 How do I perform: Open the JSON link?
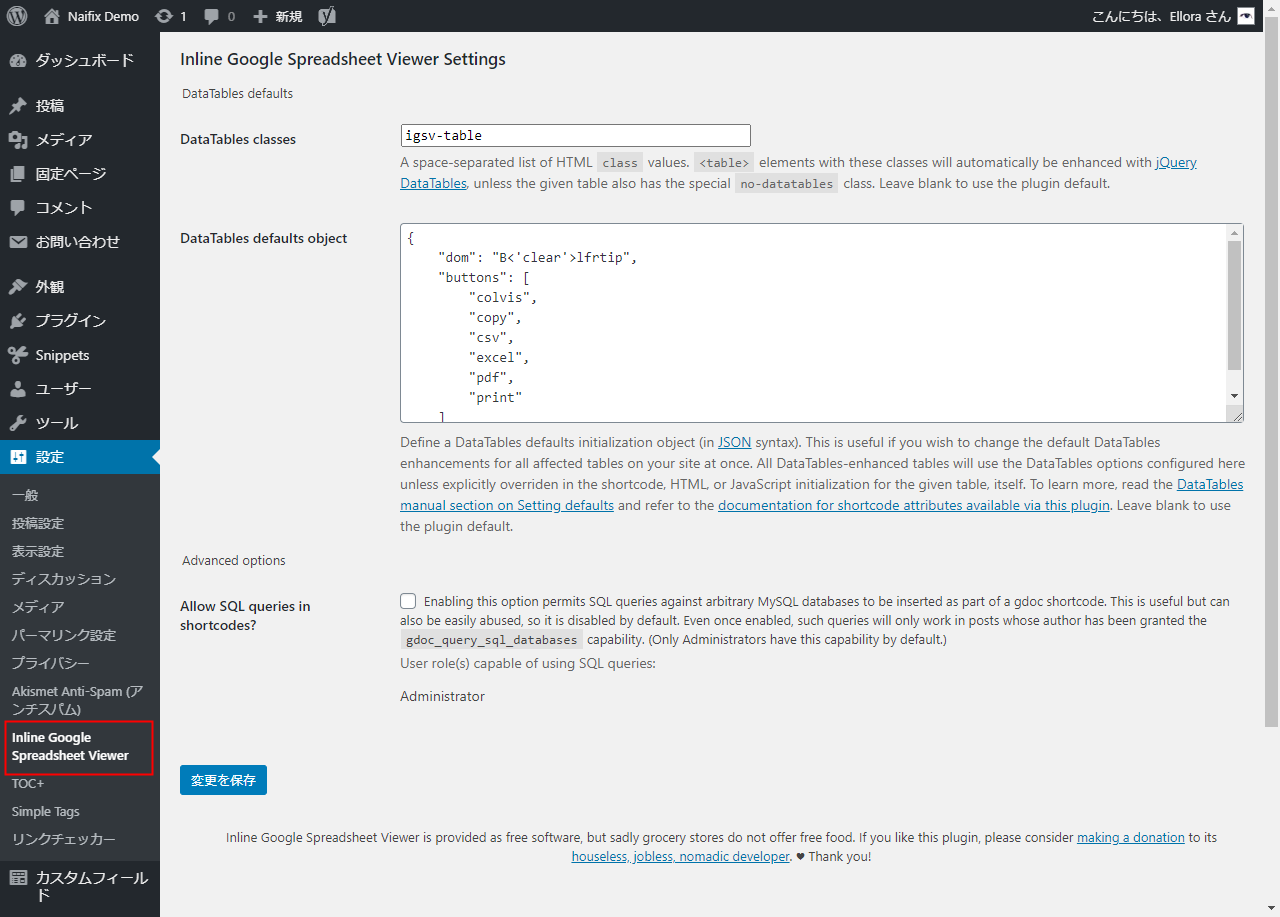point(734,441)
